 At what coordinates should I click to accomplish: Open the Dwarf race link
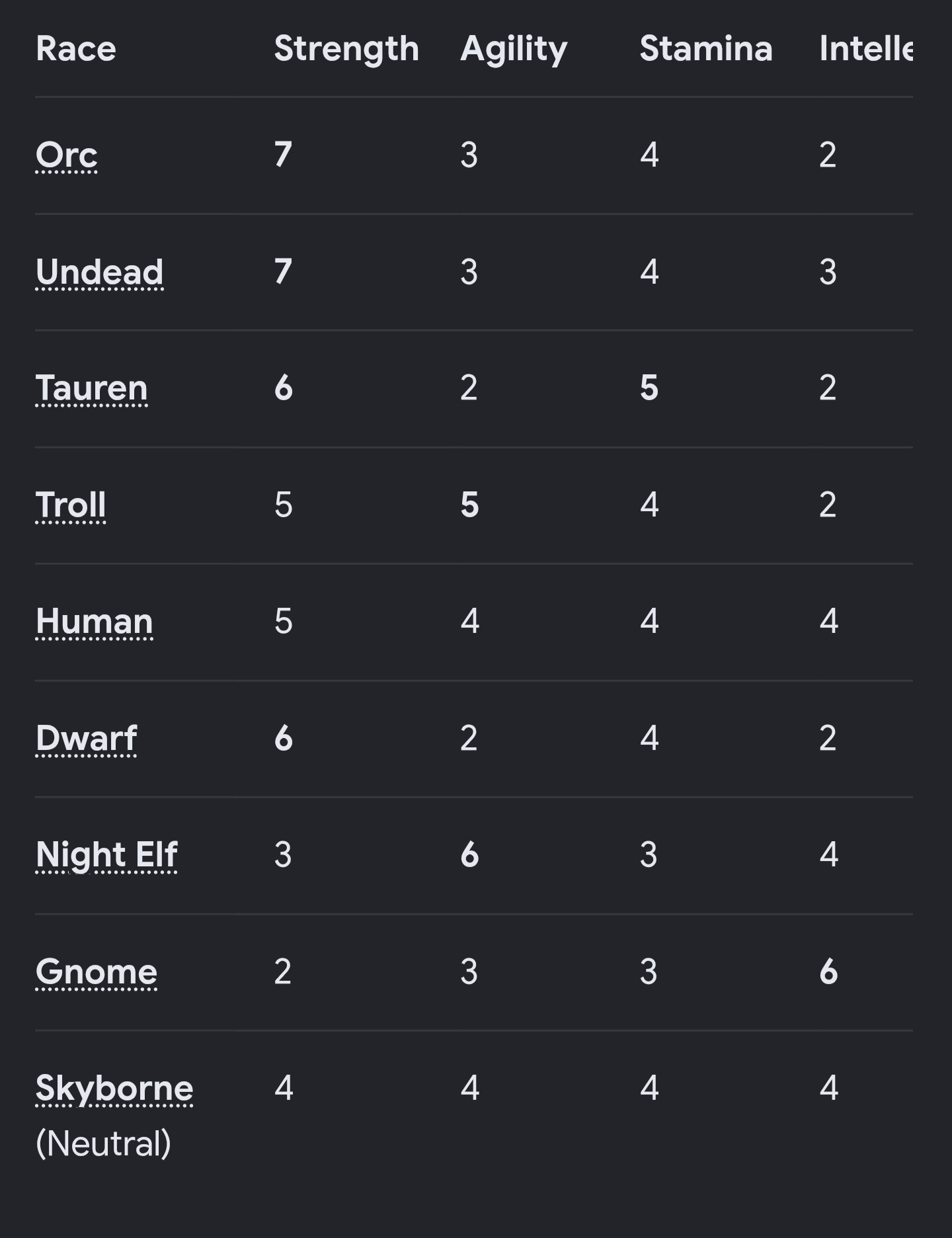[x=87, y=739]
